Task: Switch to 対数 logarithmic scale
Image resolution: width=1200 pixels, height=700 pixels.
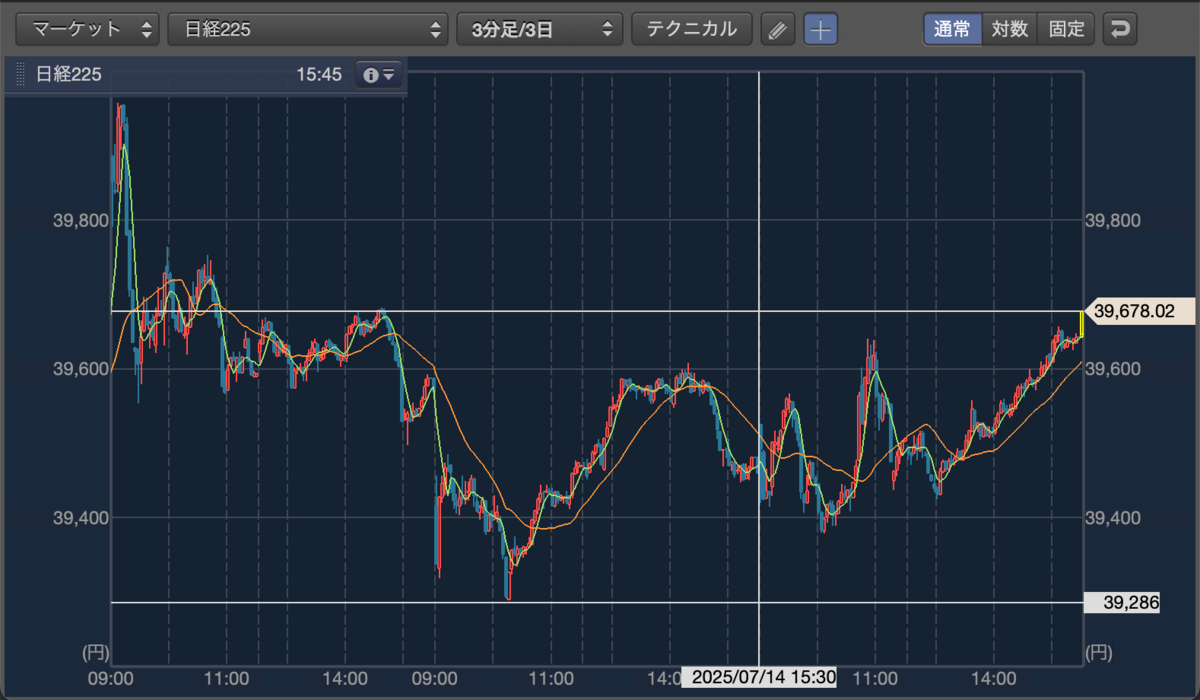Action: (x=1010, y=29)
